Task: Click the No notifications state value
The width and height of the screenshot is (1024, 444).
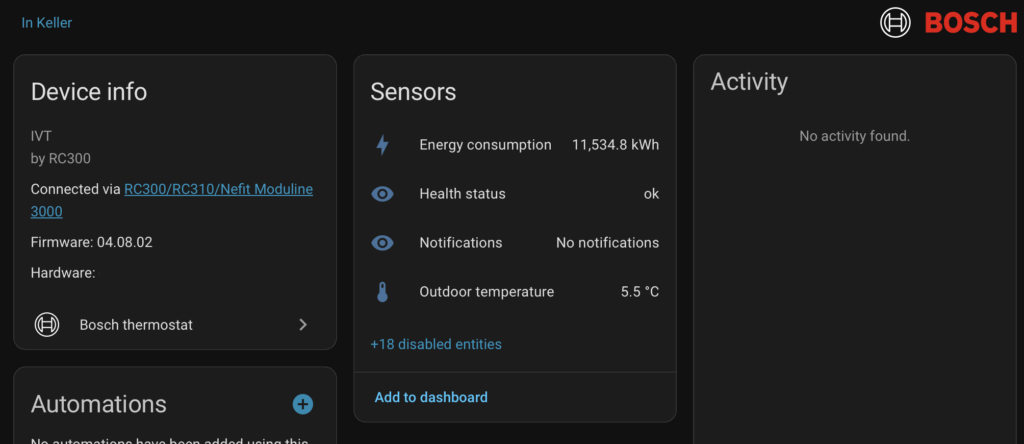Action: click(607, 243)
